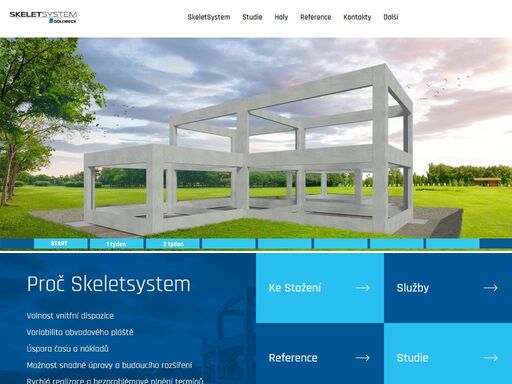Click the arrow icon beside Služby
512x384 pixels.
pos(490,288)
